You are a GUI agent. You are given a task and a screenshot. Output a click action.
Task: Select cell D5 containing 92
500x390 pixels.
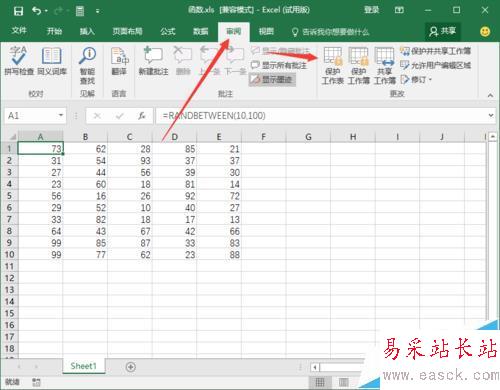pyautogui.click(x=175, y=196)
